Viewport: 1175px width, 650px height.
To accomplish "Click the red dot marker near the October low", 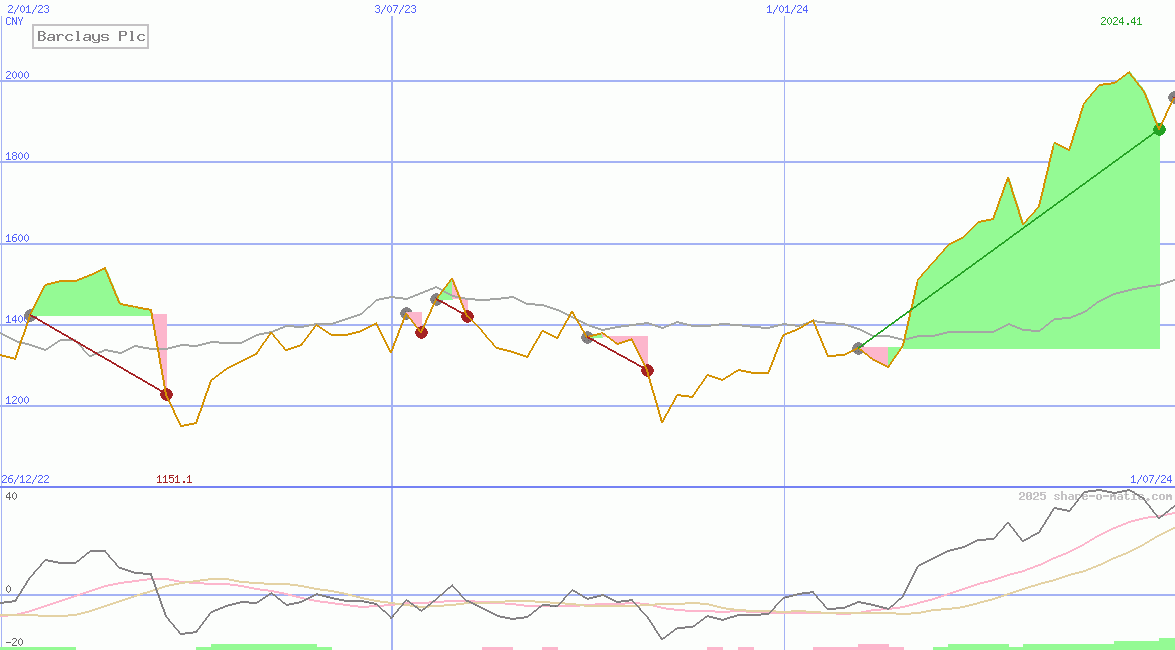I will [647, 369].
